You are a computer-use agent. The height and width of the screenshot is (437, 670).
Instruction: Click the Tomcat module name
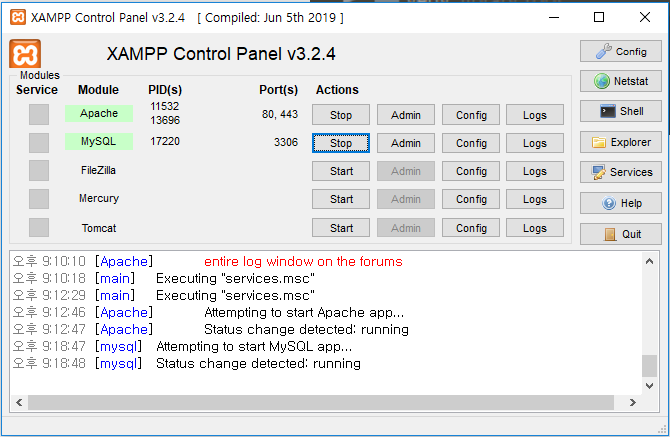click(99, 228)
